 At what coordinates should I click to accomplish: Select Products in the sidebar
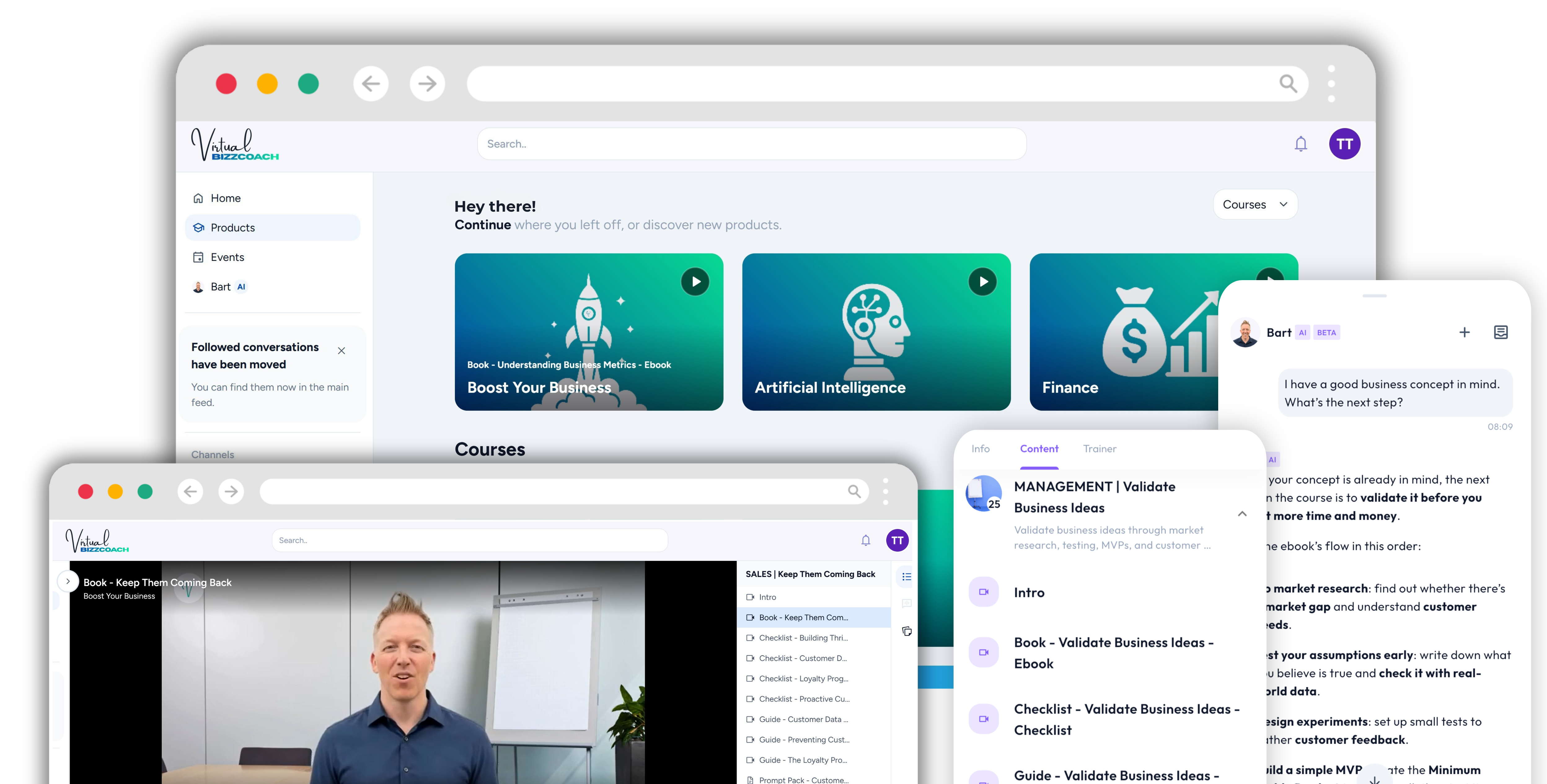[273, 227]
